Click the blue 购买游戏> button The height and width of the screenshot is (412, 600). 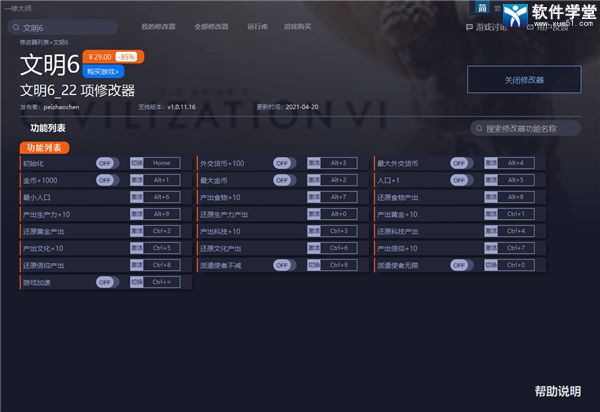[103, 72]
